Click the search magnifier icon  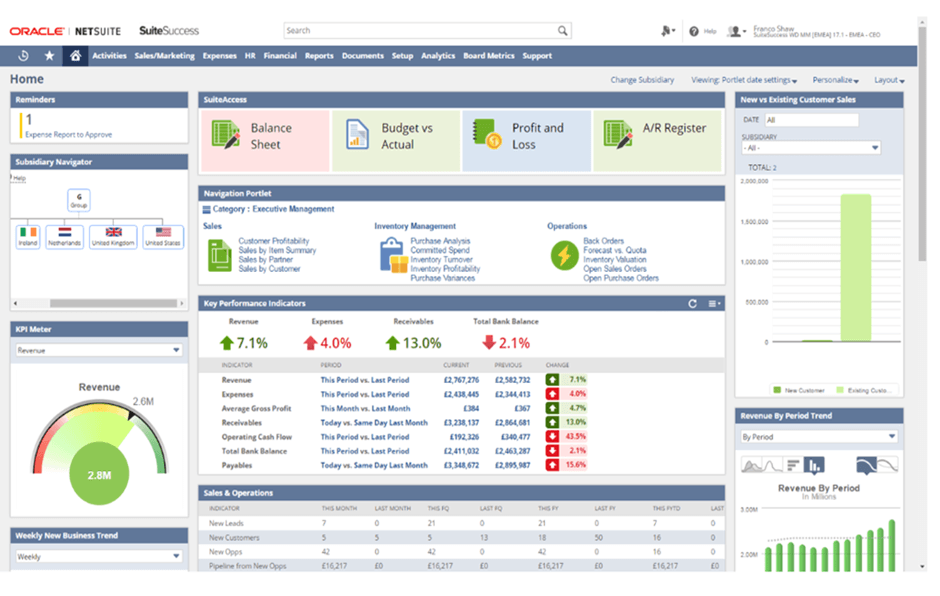click(562, 31)
